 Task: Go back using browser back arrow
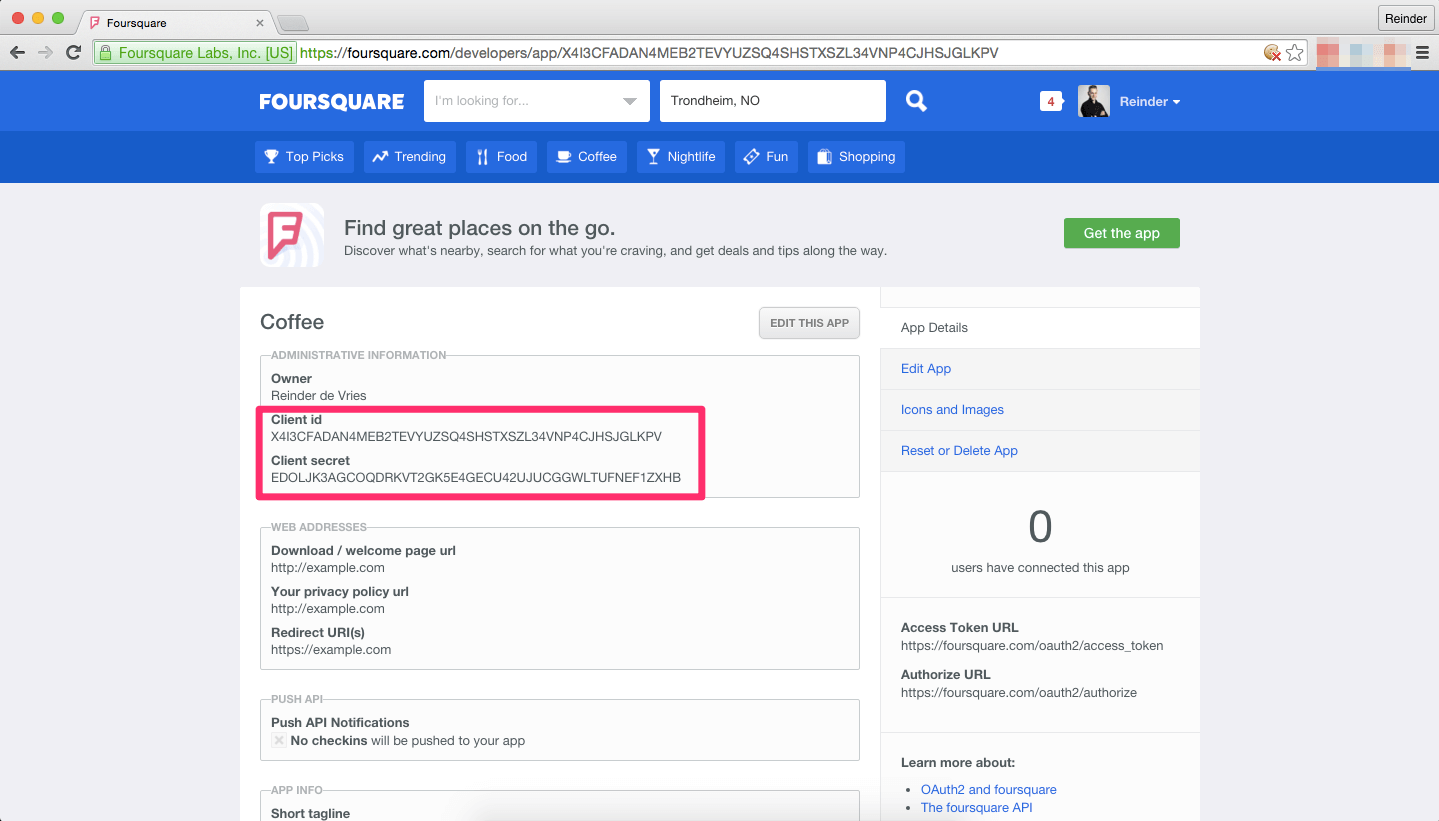point(18,53)
